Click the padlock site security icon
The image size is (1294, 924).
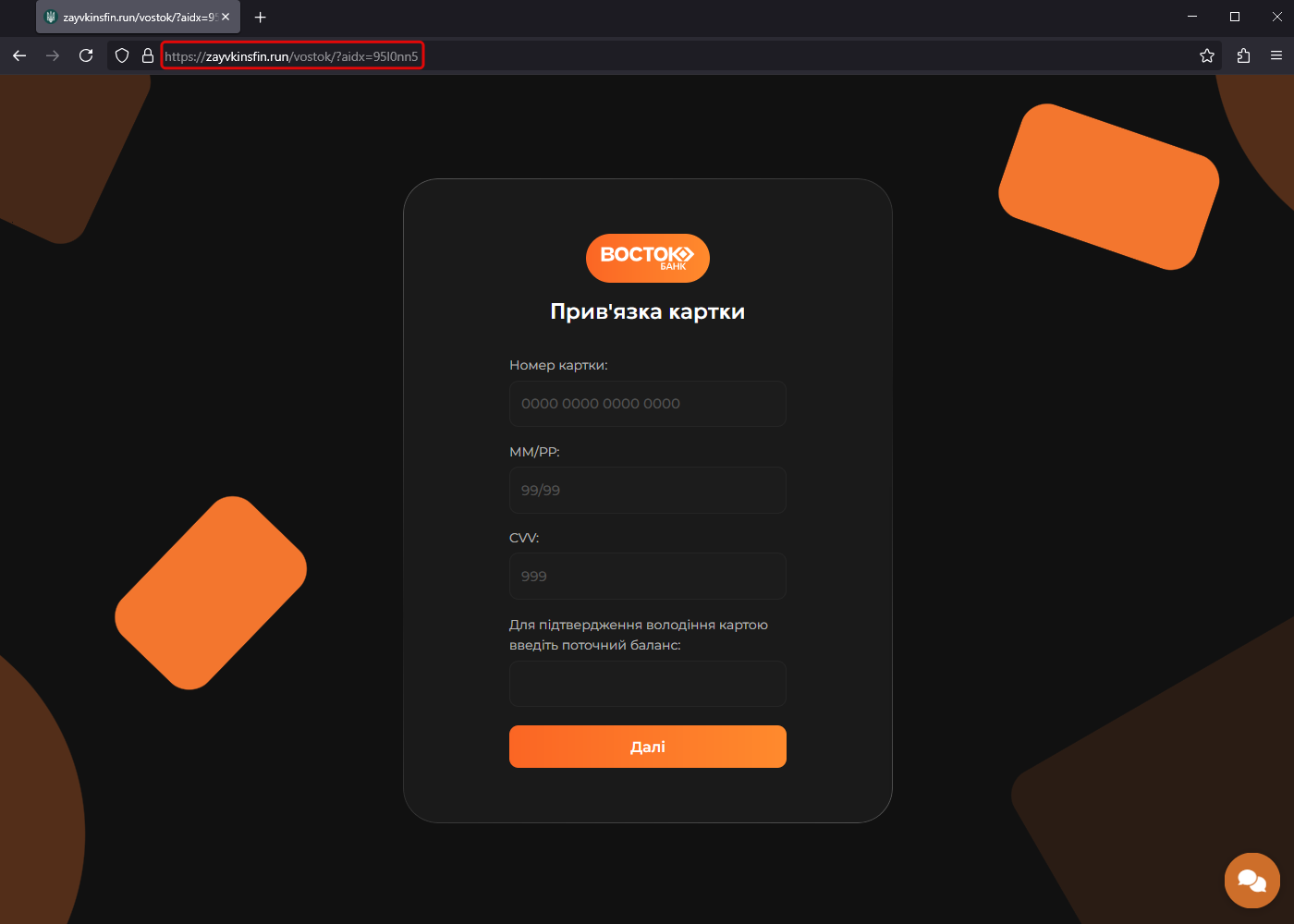point(147,55)
